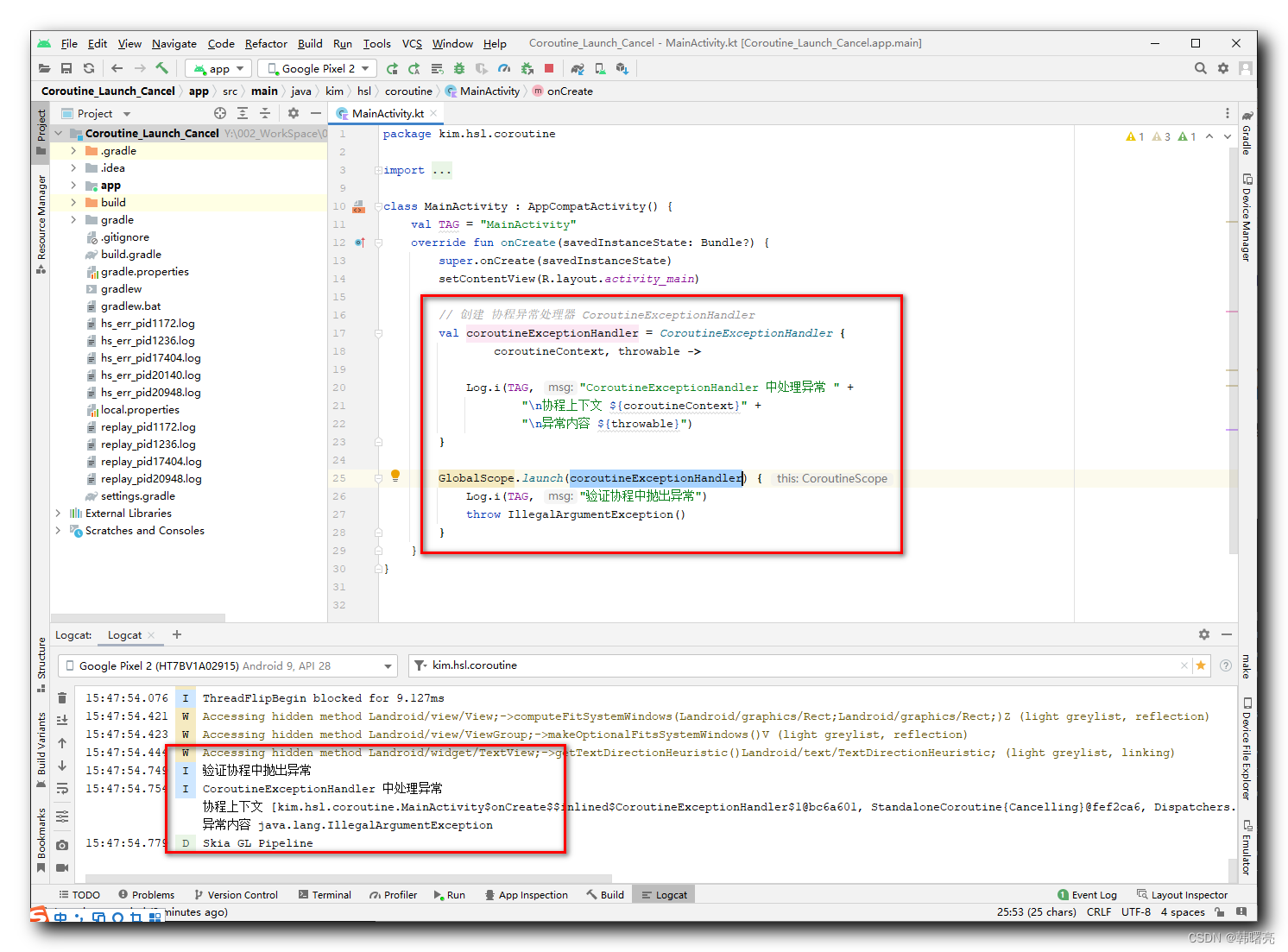
Task: Start screen recording with video camera icon
Action: (x=61, y=868)
